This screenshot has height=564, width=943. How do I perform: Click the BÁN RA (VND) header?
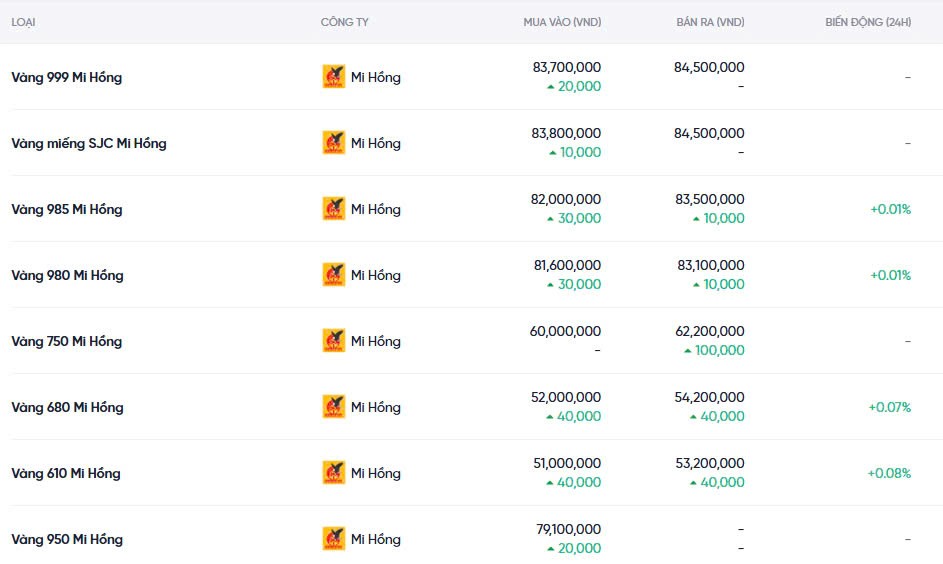(x=710, y=22)
